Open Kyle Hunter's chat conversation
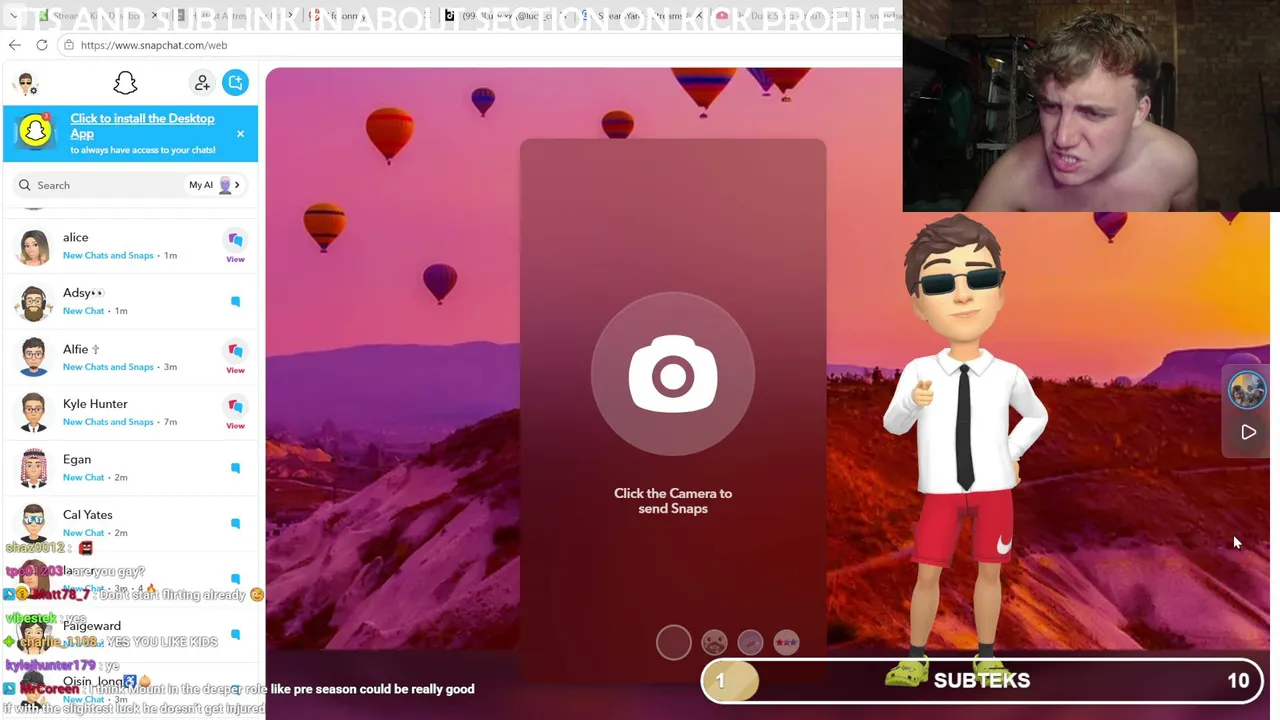Viewport: 1280px width, 720px height. [x=130, y=412]
